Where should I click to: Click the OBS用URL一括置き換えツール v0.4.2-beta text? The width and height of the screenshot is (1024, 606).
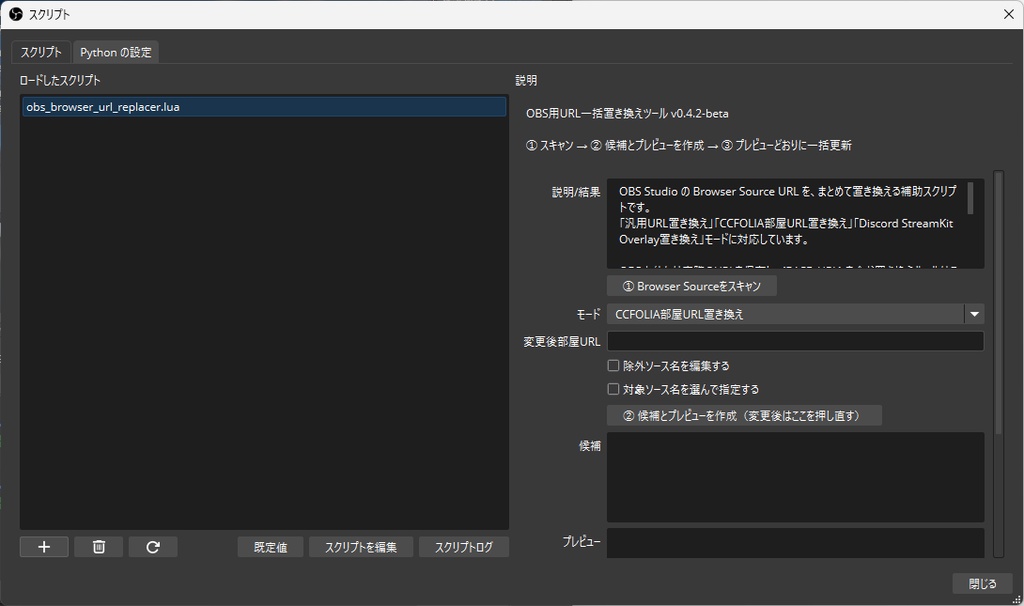[x=627, y=114]
